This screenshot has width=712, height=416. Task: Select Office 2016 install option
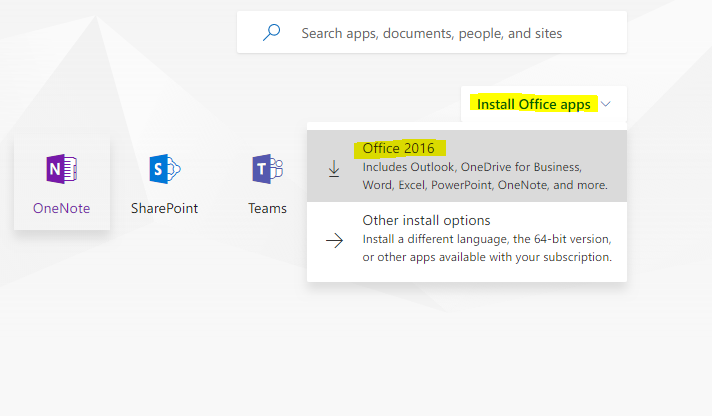tap(467, 166)
